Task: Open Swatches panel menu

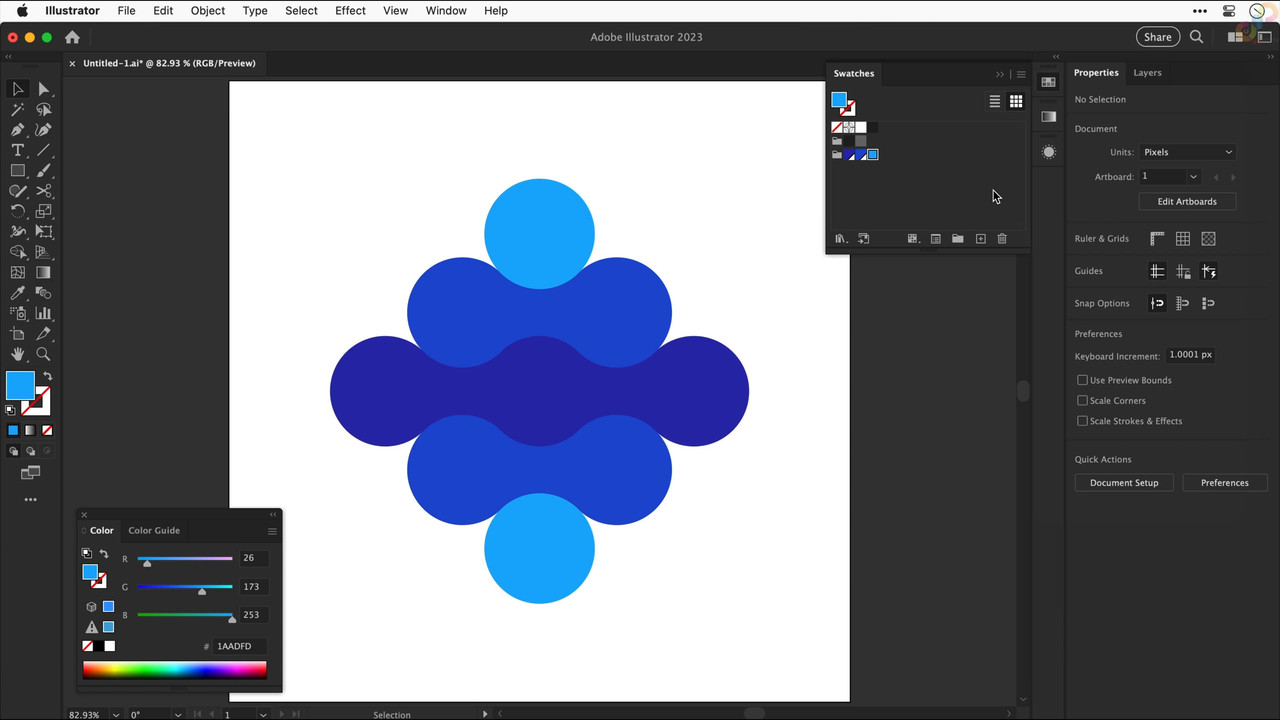Action: tap(1021, 74)
